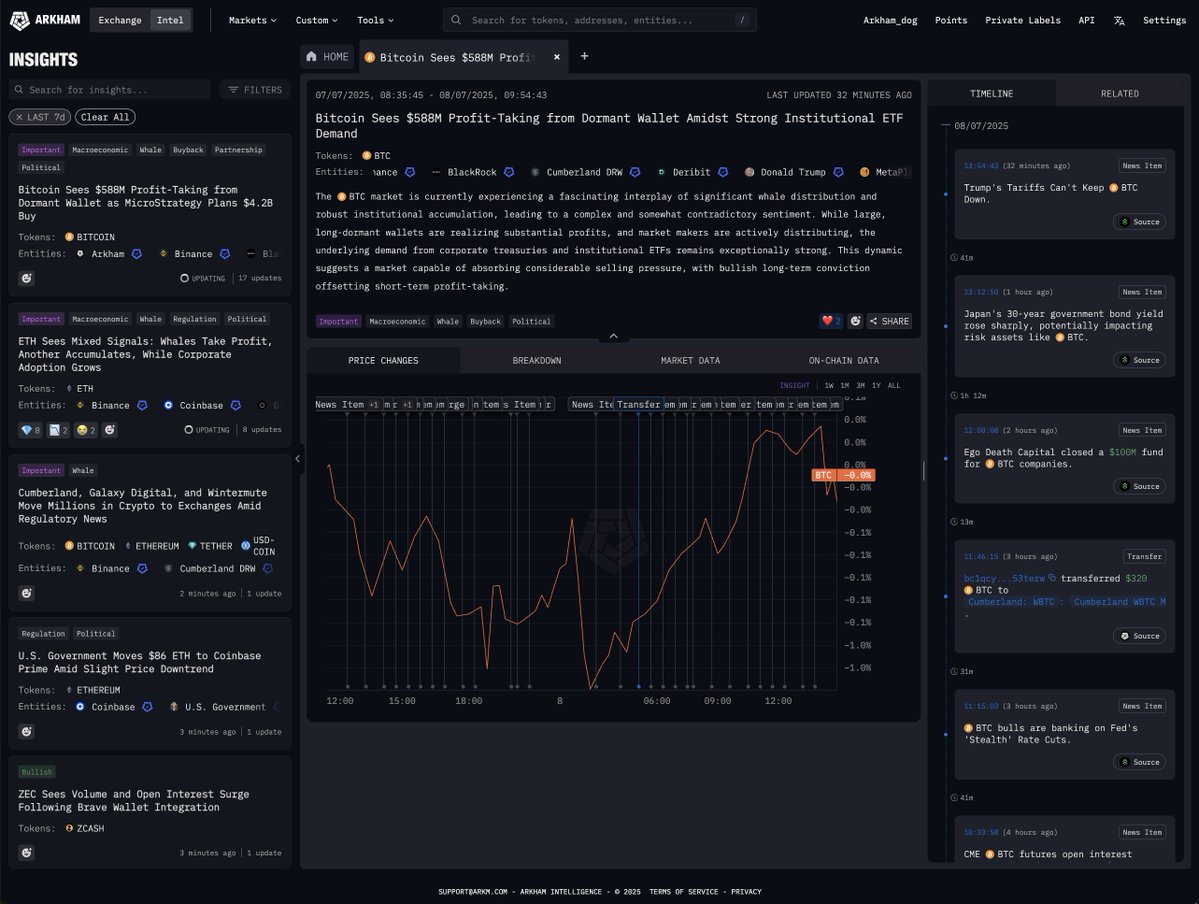The width and height of the screenshot is (1199, 904).
Task: Click the BTC token icon under Tokens
Action: pyautogui.click(x=366, y=156)
